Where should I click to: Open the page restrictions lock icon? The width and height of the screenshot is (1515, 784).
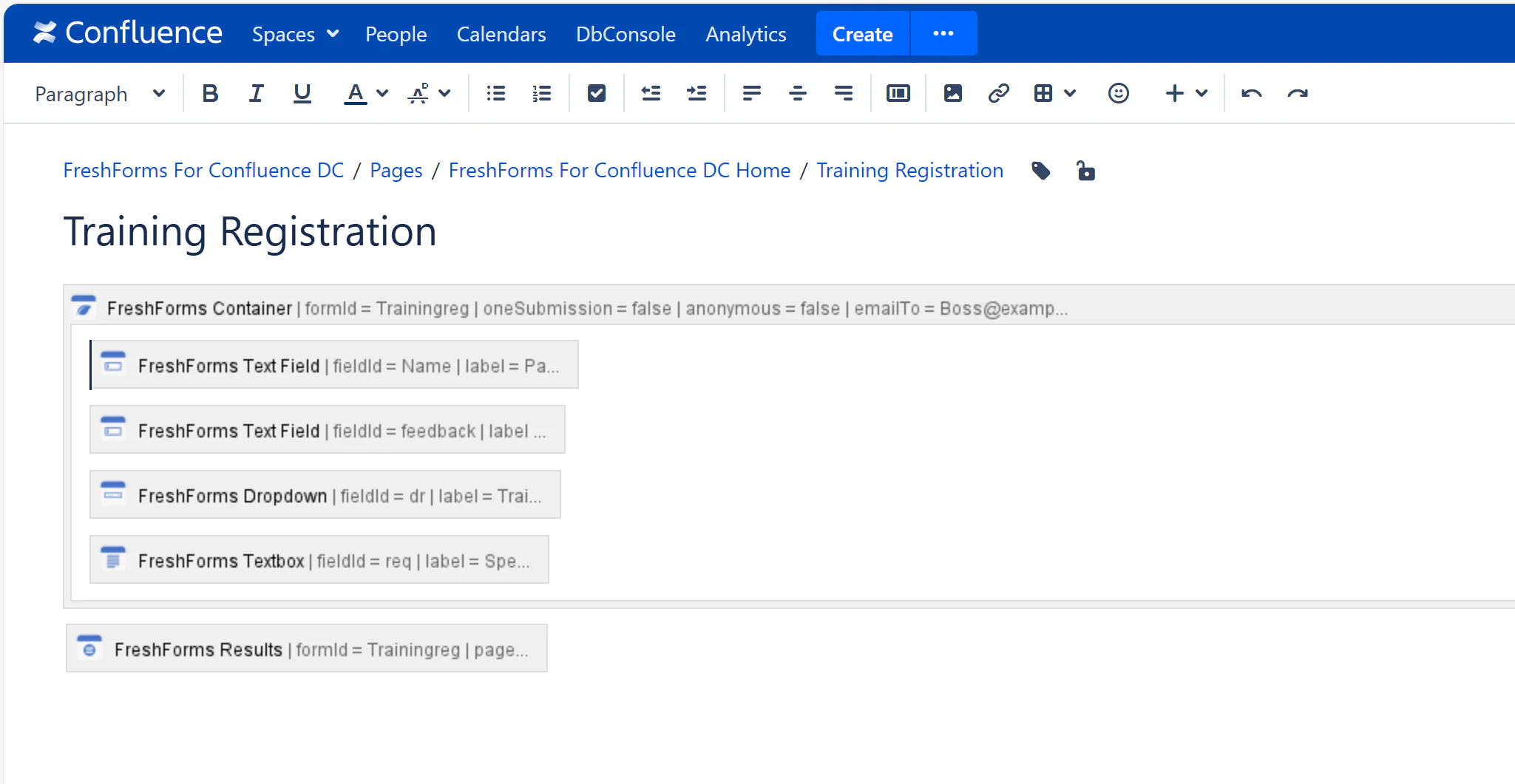pos(1085,171)
